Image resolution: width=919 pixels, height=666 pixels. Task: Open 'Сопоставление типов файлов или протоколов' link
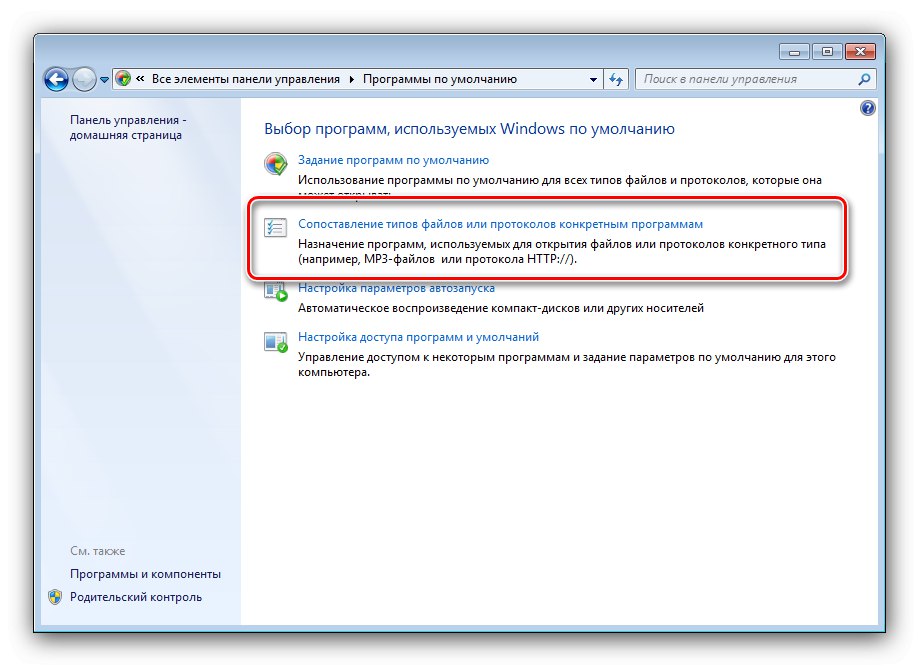pos(501,224)
